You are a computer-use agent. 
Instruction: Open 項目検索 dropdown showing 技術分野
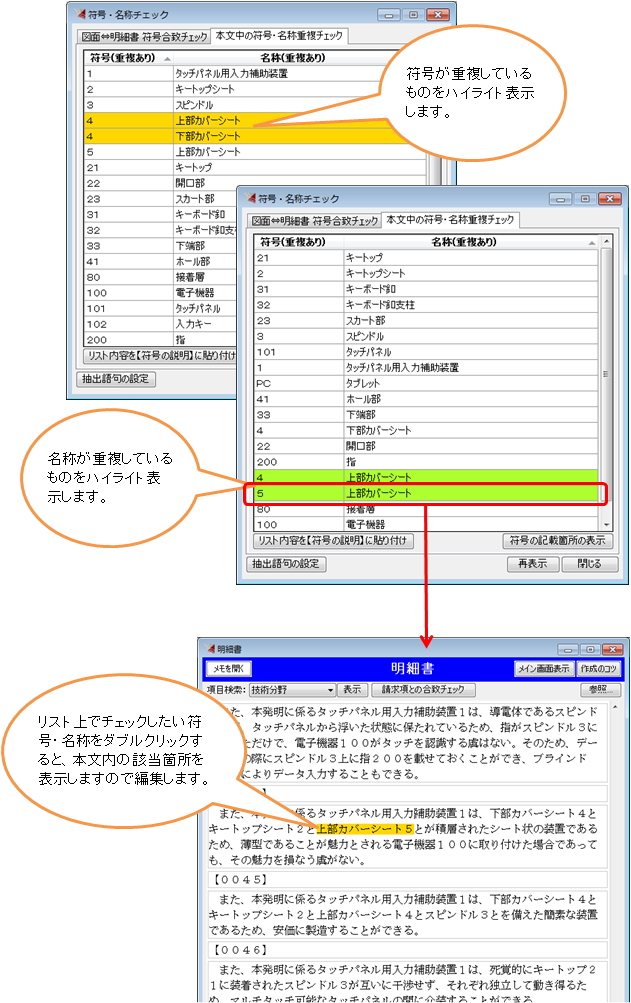292,690
